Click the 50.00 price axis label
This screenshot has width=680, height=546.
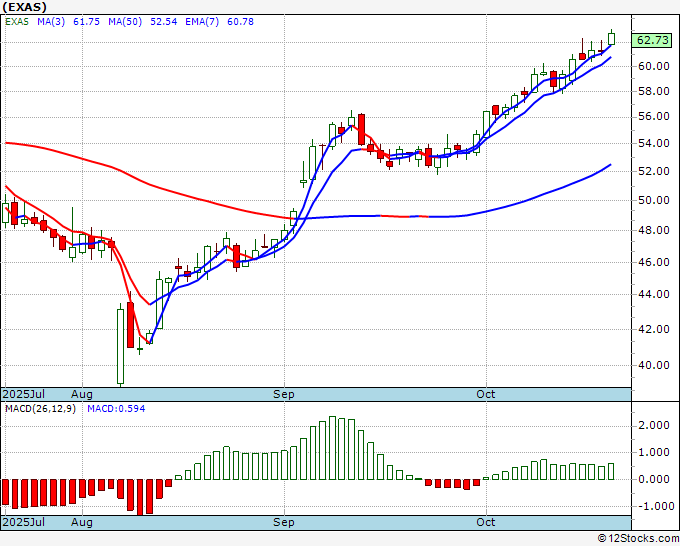click(654, 200)
